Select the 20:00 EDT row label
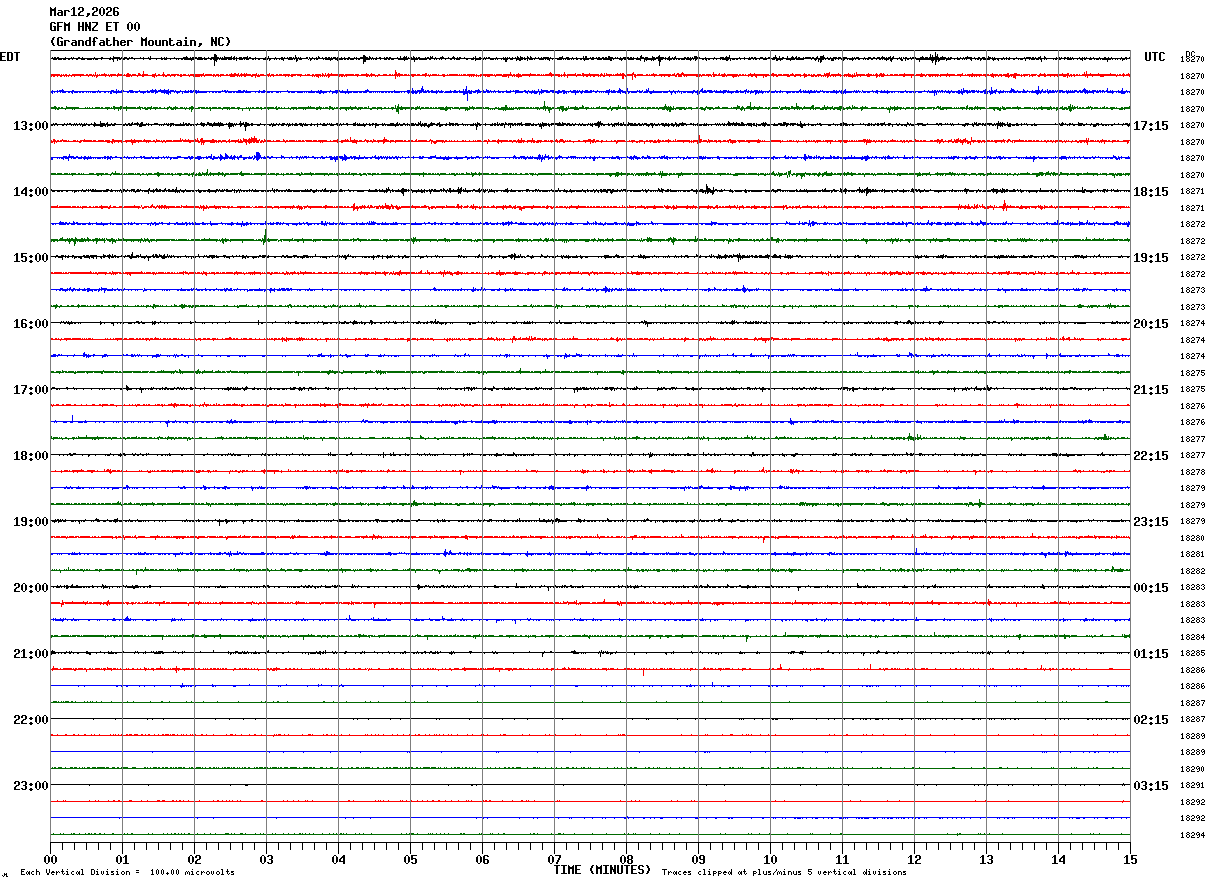Viewport: 1210px width, 886px height. (x=30, y=588)
